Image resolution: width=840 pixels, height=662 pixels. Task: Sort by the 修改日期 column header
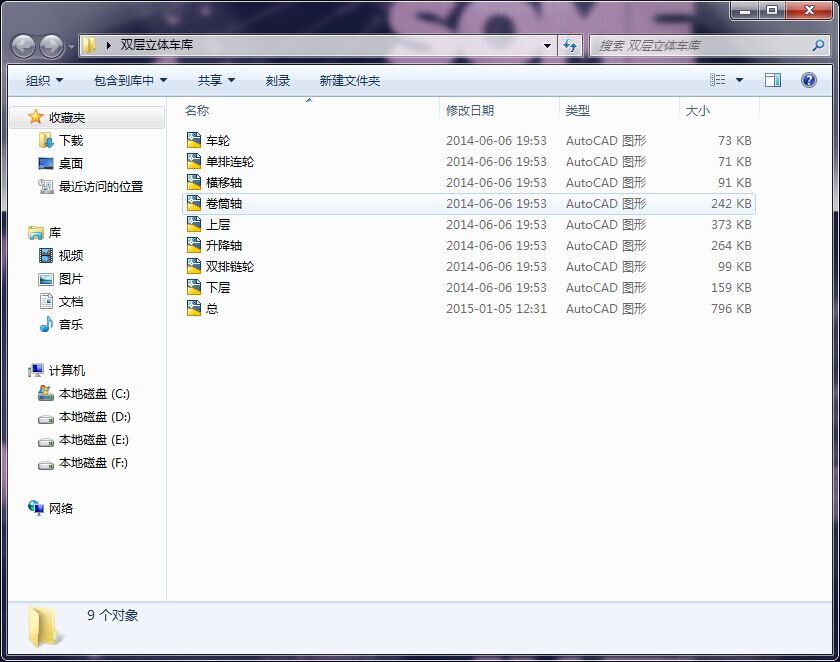pyautogui.click(x=499, y=110)
